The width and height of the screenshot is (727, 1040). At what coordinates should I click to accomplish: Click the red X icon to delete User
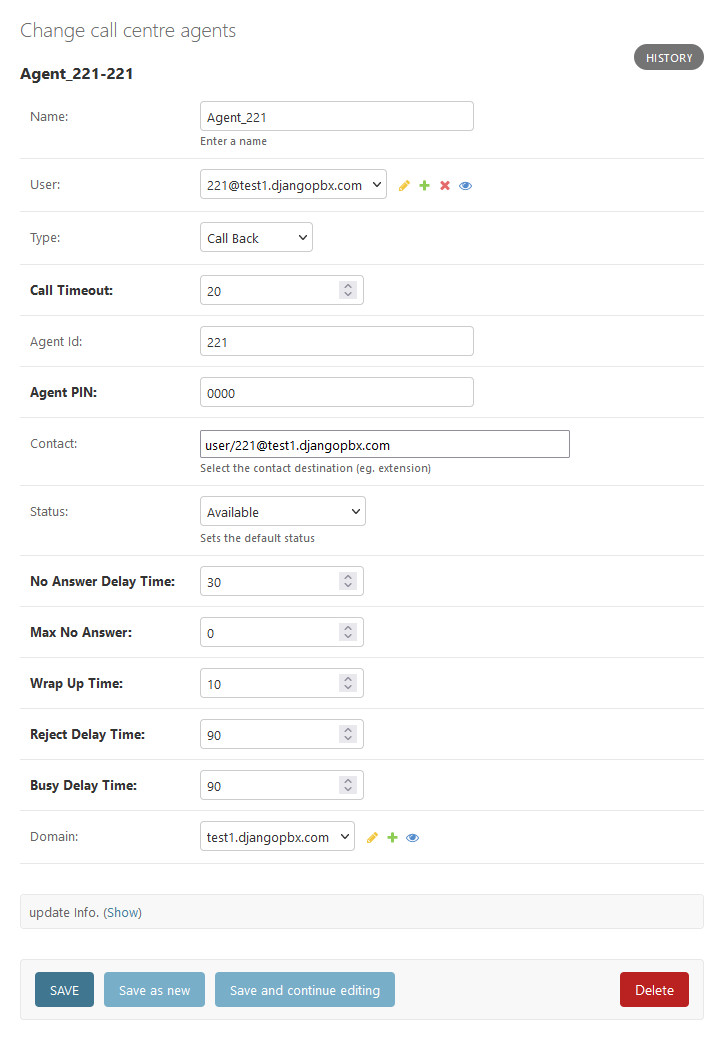(x=445, y=185)
